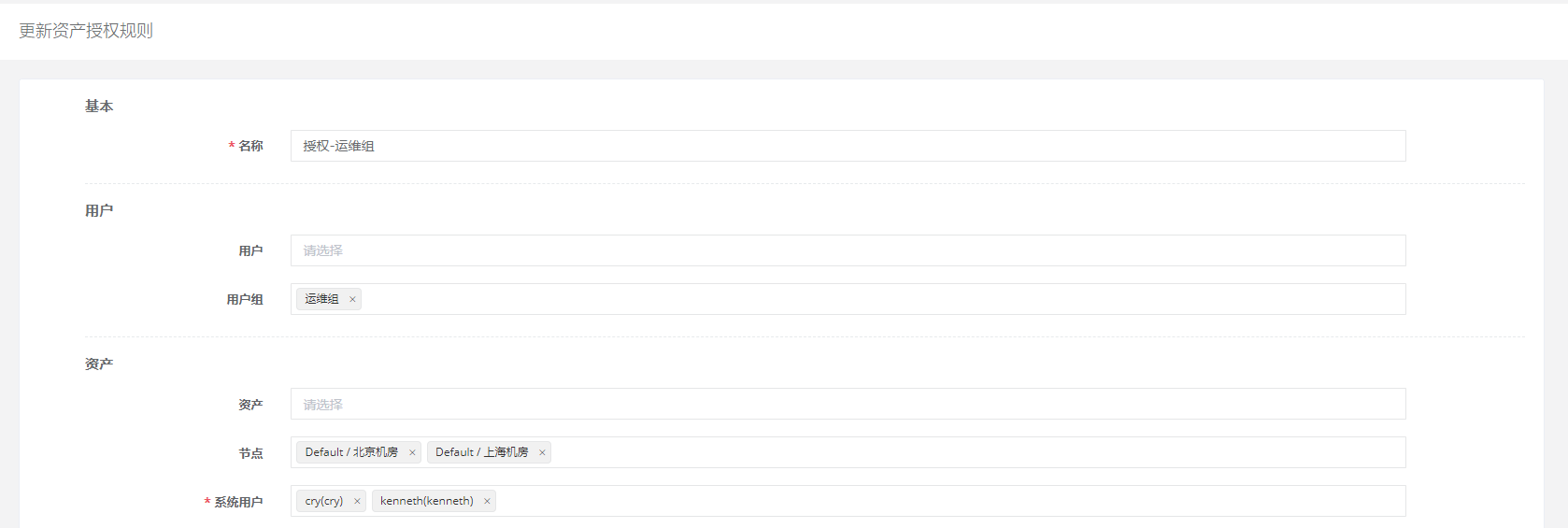This screenshot has width=1568, height=528.
Task: Remove the 运维组 user group tag
Action: [x=352, y=300]
